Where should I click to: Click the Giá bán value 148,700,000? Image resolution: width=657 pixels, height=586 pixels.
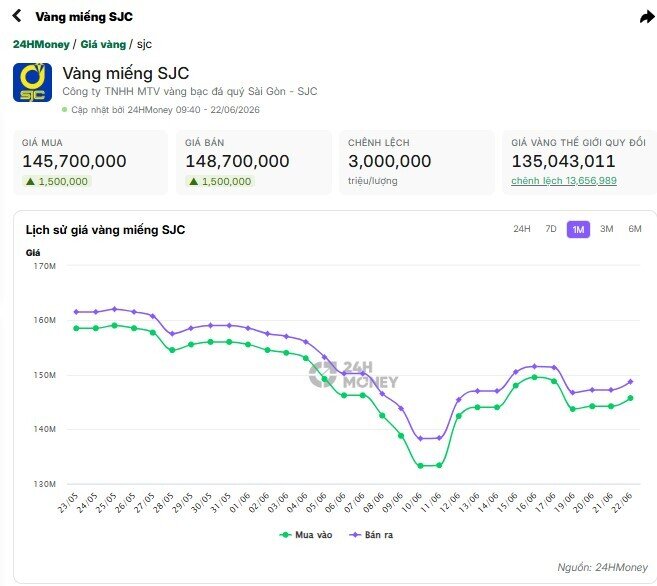point(237,161)
